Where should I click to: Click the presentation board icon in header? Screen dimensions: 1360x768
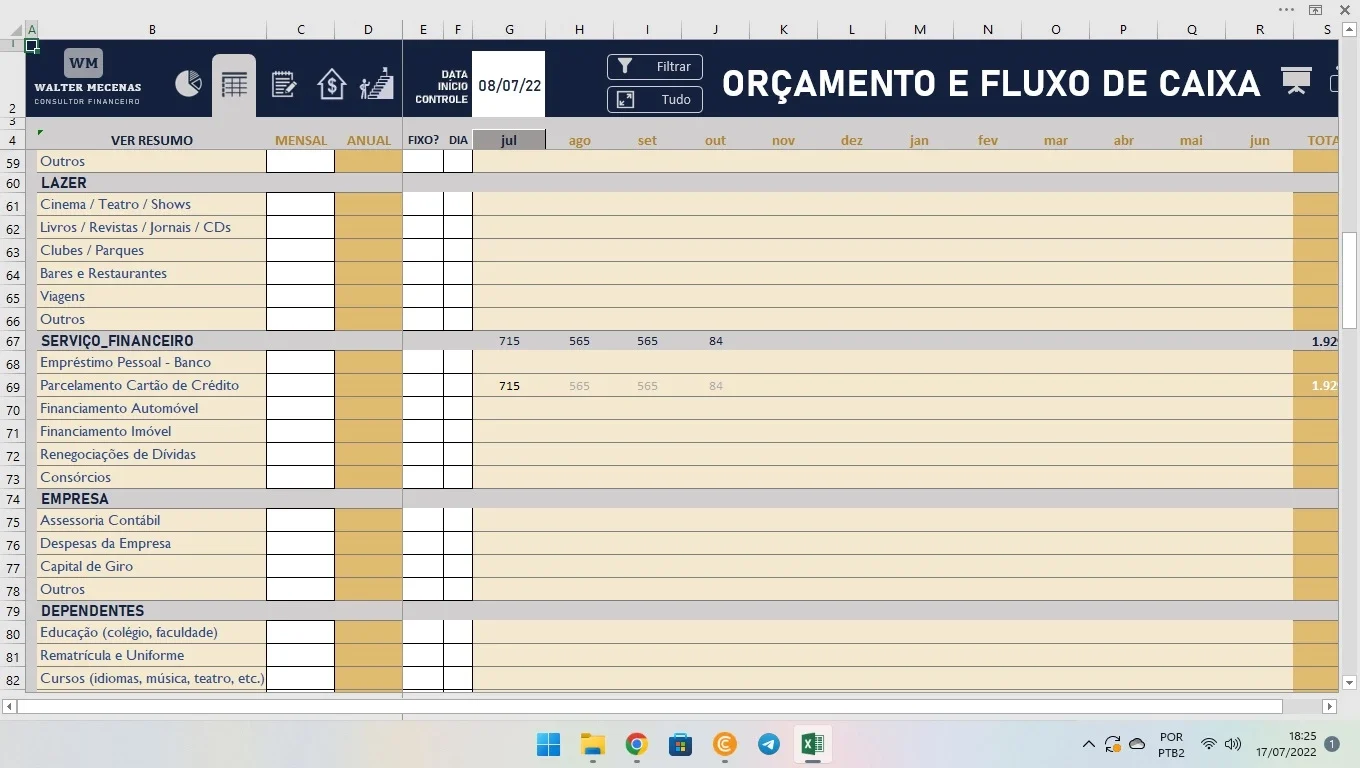click(1297, 81)
